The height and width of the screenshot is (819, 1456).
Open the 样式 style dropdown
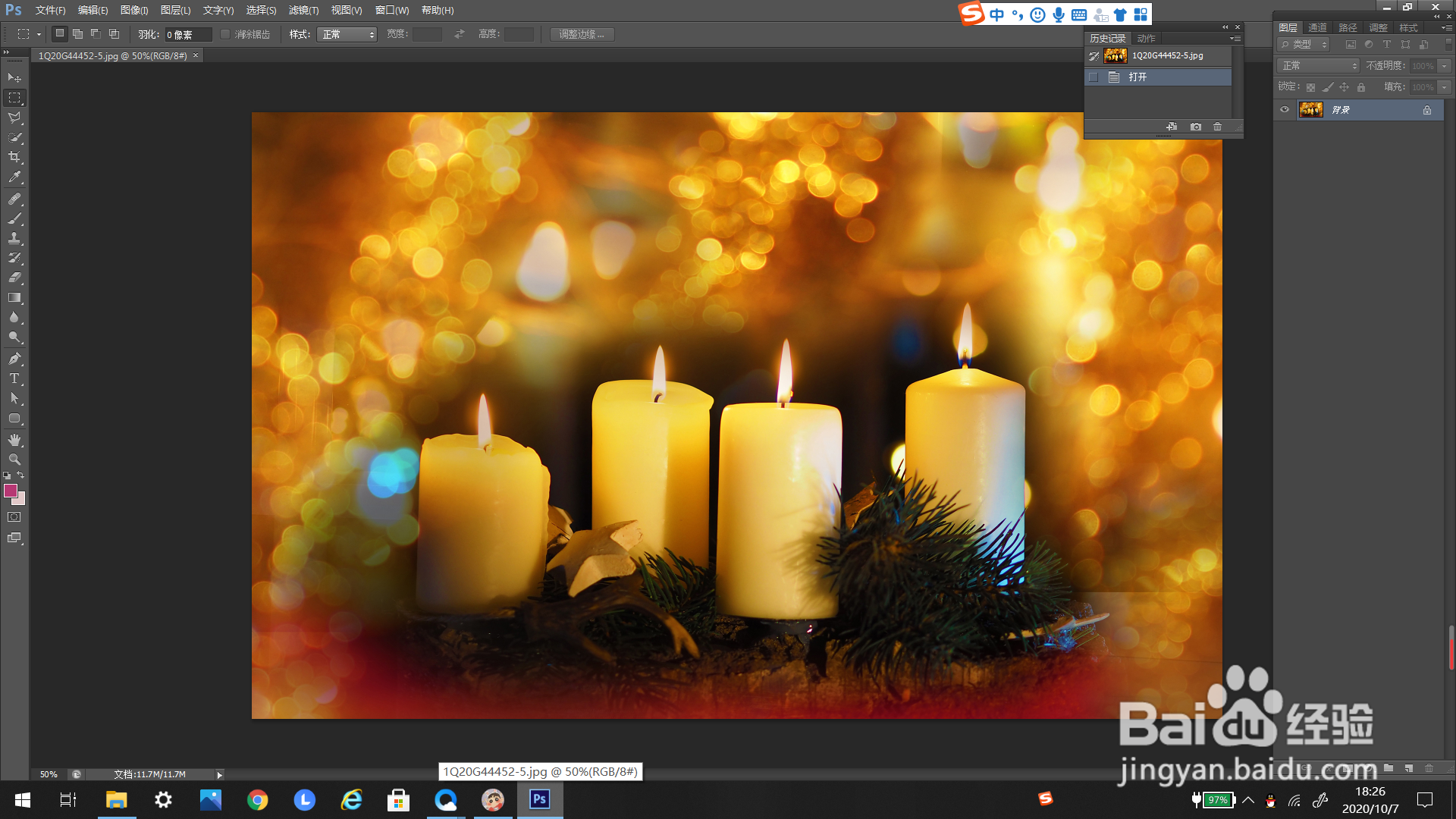347,34
